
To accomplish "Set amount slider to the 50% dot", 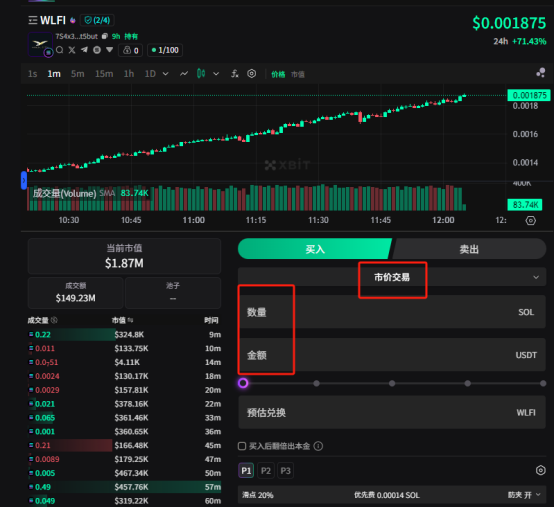I will [x=392, y=383].
